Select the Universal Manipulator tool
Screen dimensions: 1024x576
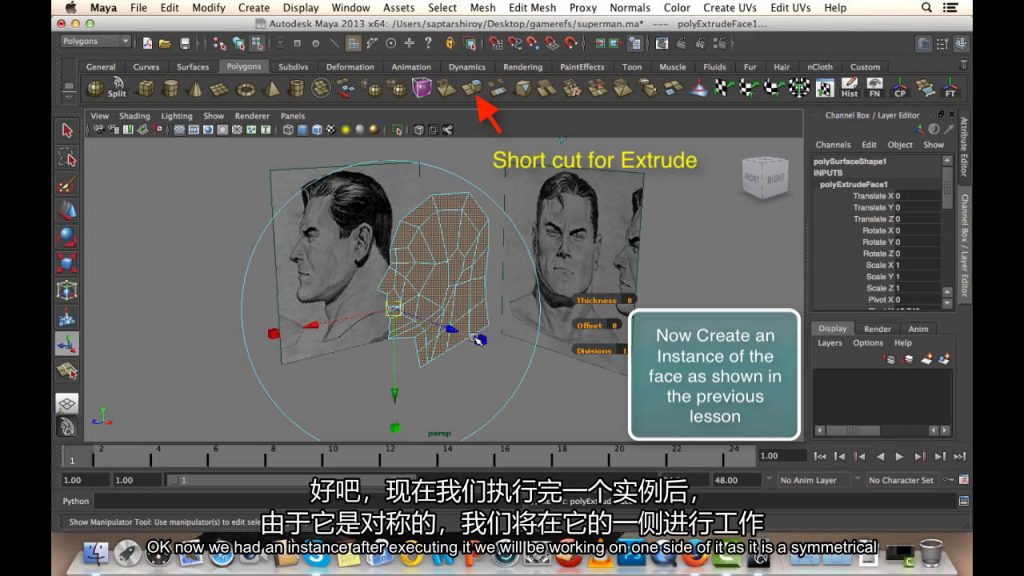pyautogui.click(x=67, y=290)
